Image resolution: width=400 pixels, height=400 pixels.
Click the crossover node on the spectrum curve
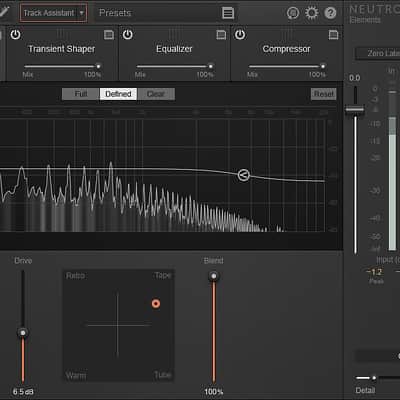tap(244, 175)
